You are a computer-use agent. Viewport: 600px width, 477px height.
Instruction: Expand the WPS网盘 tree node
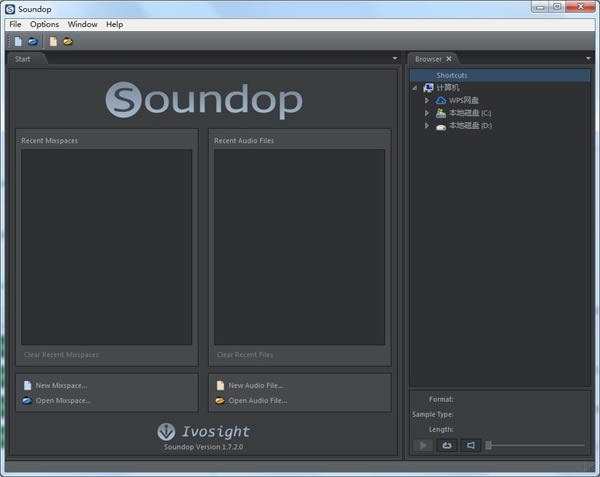(427, 100)
